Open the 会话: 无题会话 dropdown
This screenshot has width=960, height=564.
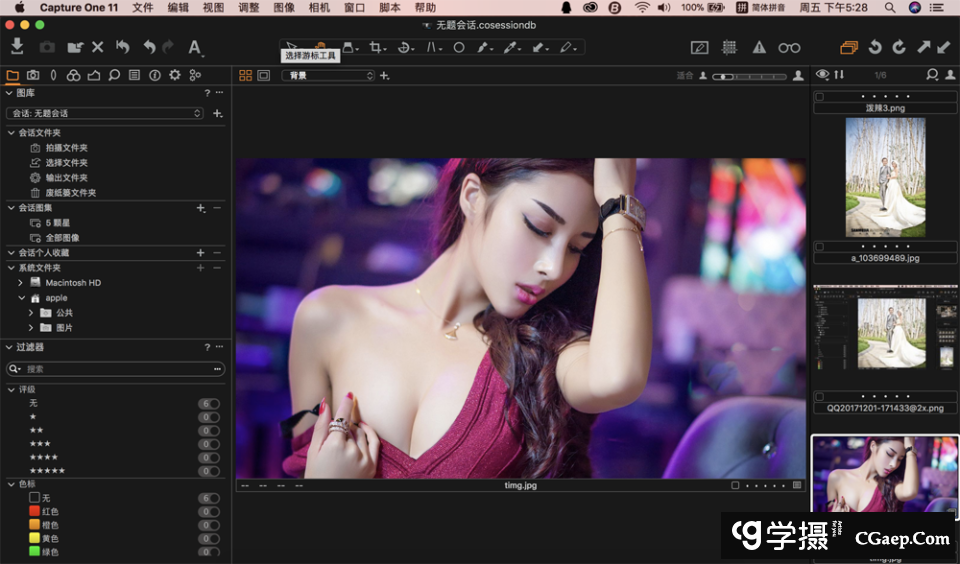pos(105,113)
